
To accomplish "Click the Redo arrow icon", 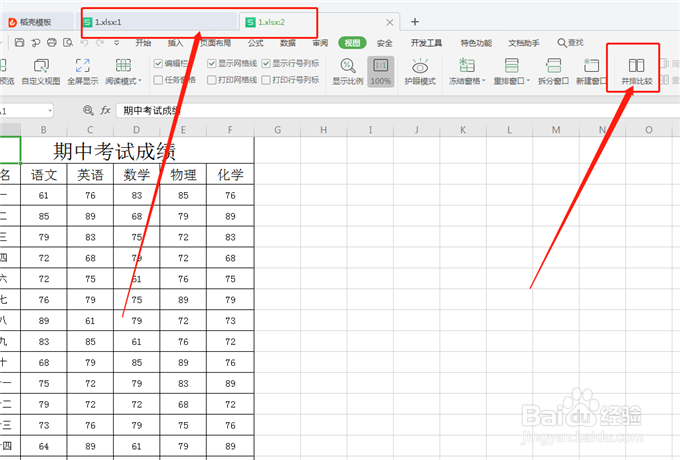I will click(100, 42).
